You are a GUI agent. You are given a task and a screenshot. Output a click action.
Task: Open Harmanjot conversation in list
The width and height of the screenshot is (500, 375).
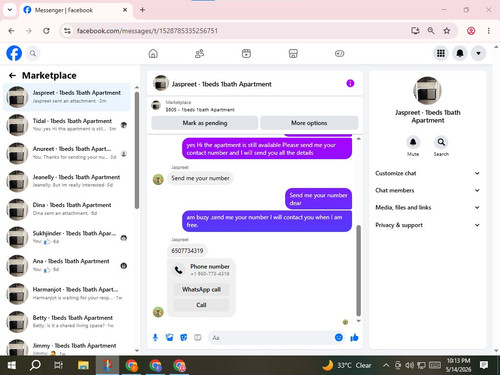67,293
